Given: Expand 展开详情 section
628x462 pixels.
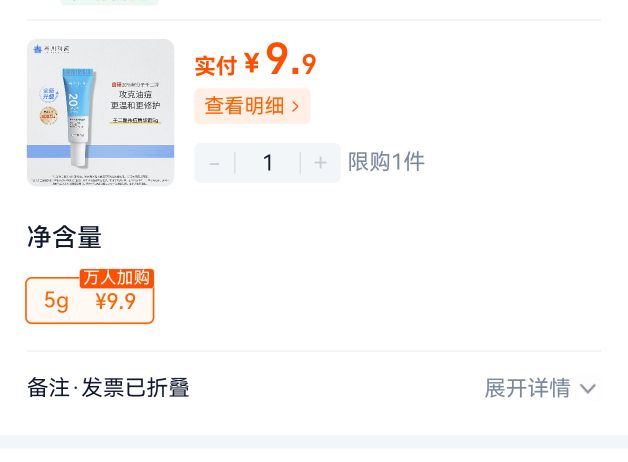Looking at the screenshot, I should tap(539, 388).
